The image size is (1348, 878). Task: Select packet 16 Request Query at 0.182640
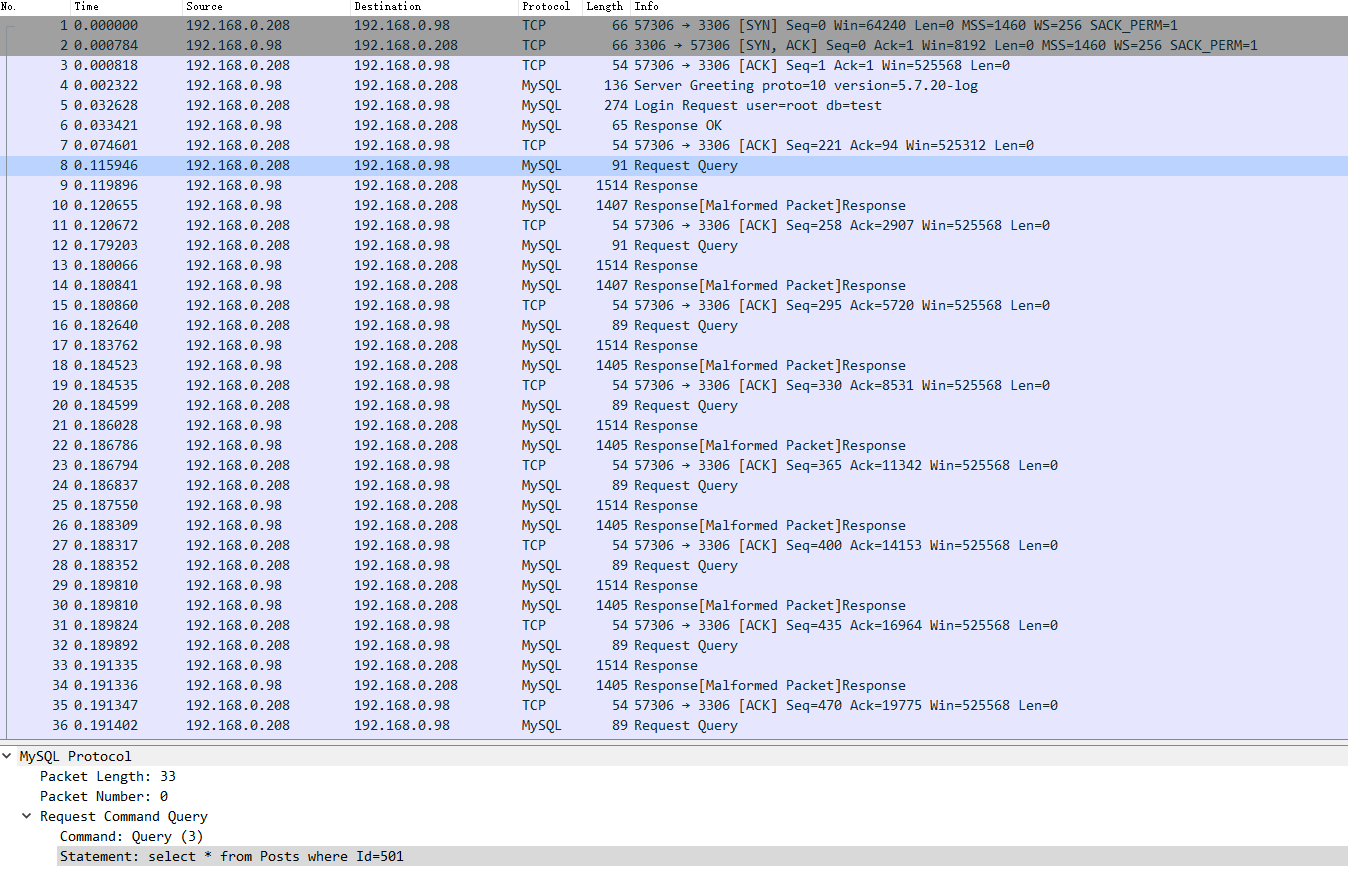click(674, 325)
